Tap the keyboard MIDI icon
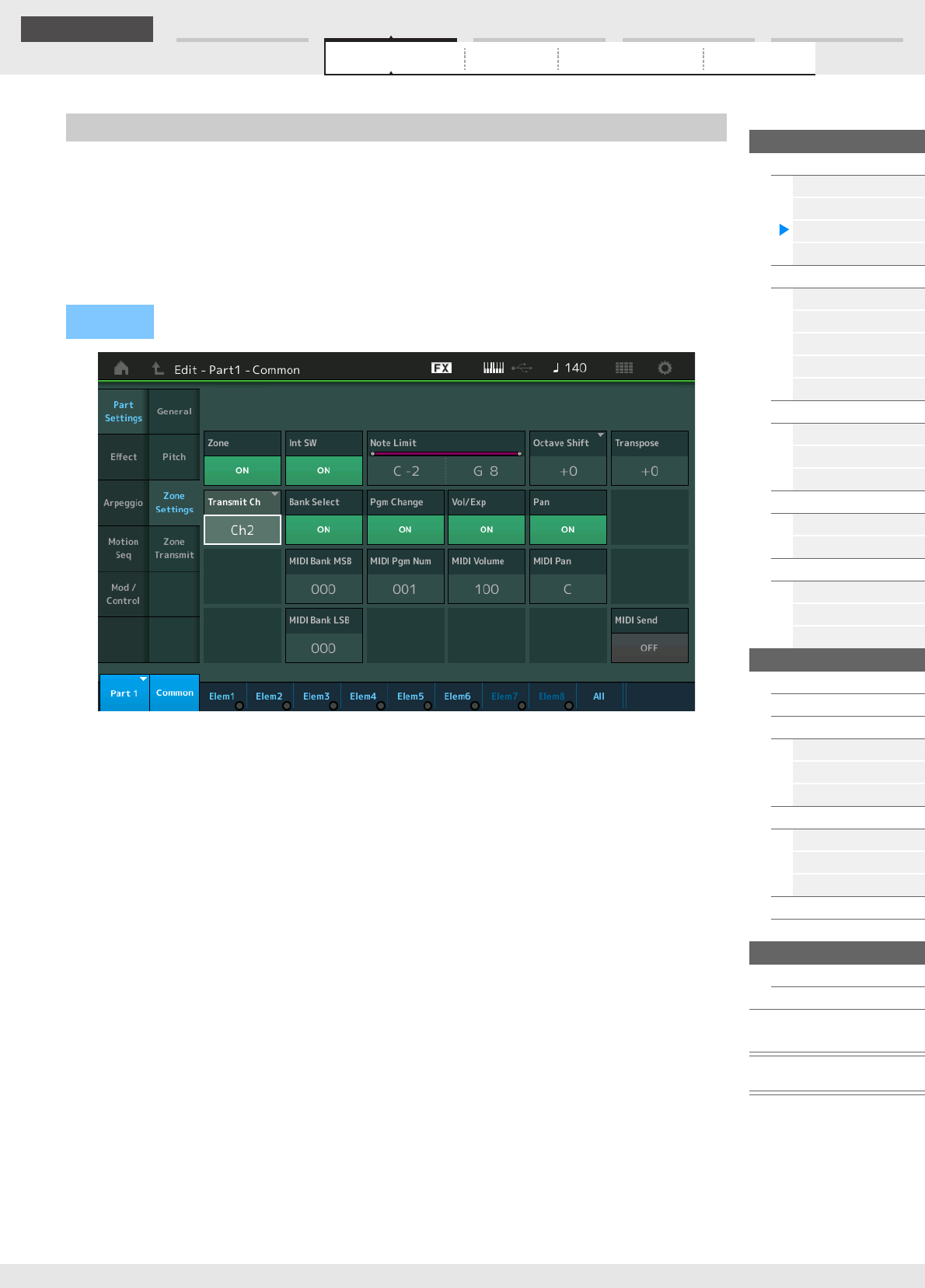The width and height of the screenshot is (925, 1288). [494, 368]
